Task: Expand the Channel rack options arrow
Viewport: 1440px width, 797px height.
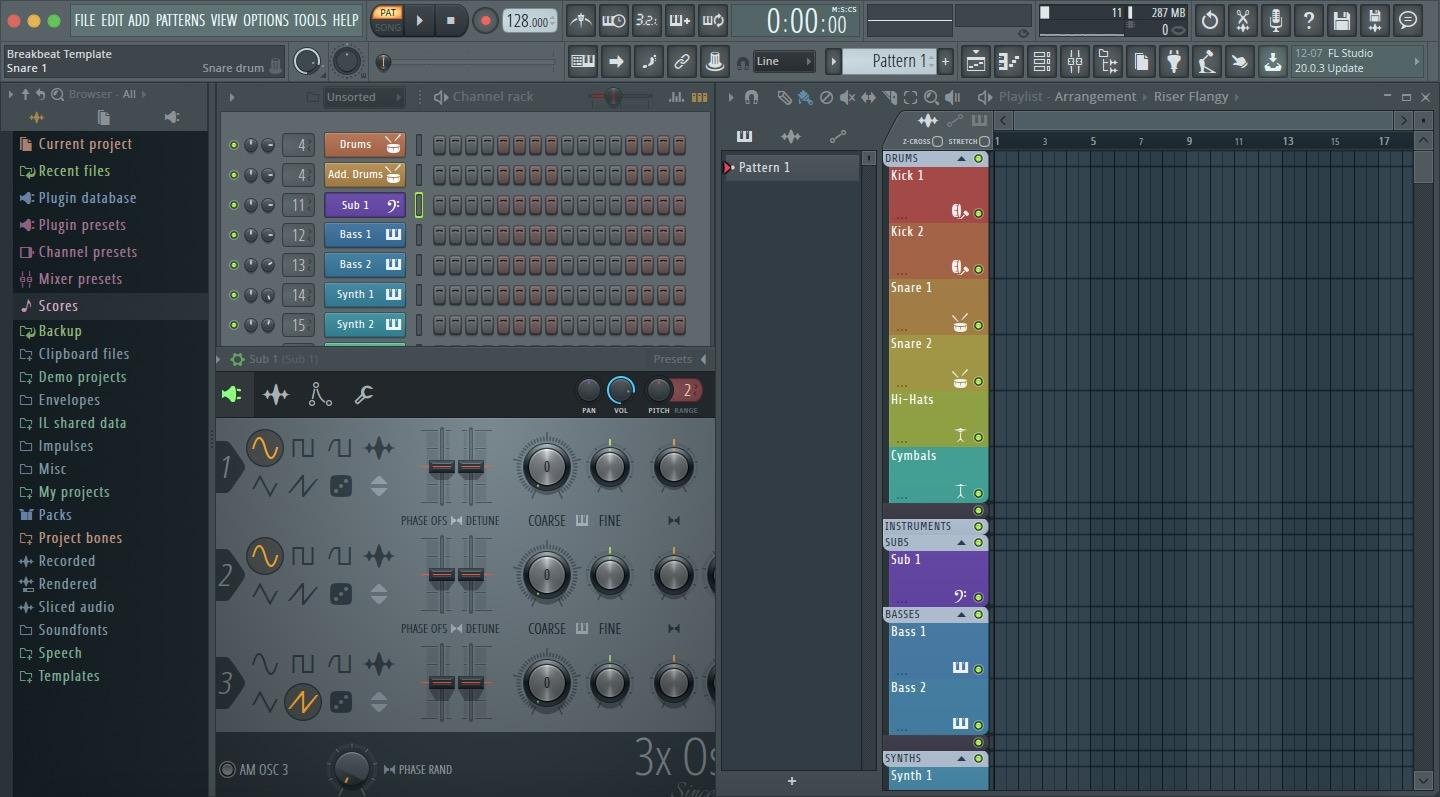Action: click(x=231, y=97)
